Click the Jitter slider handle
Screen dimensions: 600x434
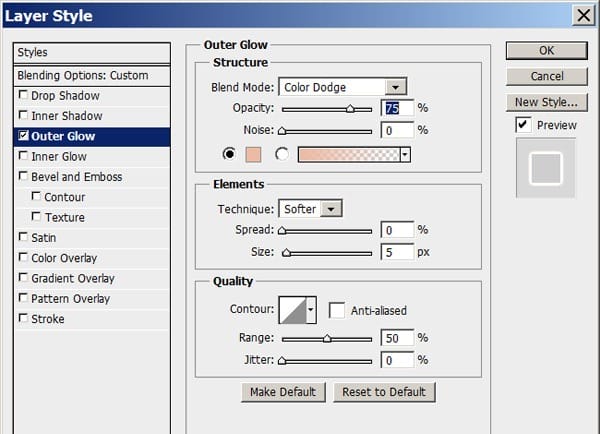282,361
